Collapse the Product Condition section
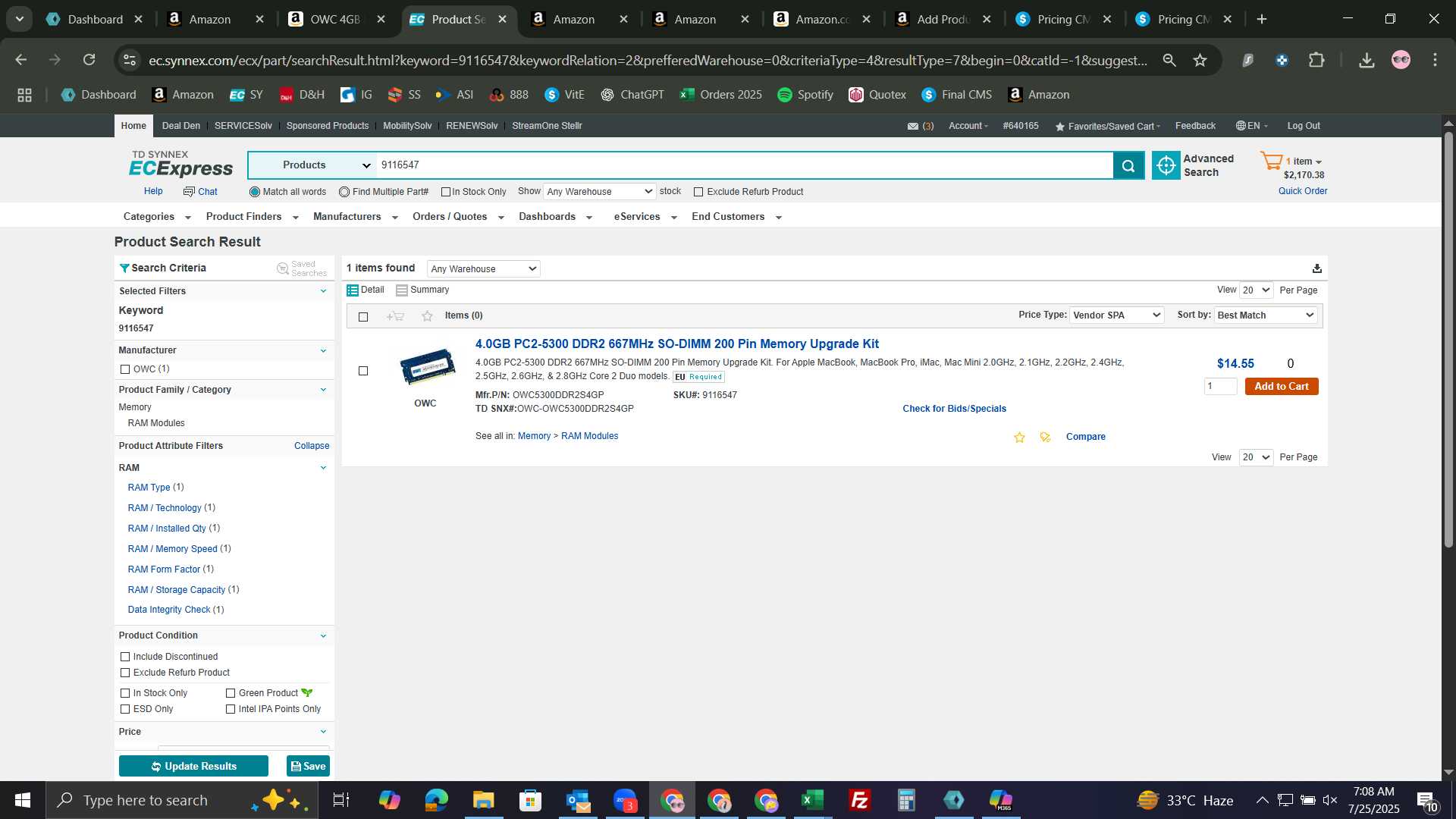This screenshot has width=1456, height=819. pos(323,635)
